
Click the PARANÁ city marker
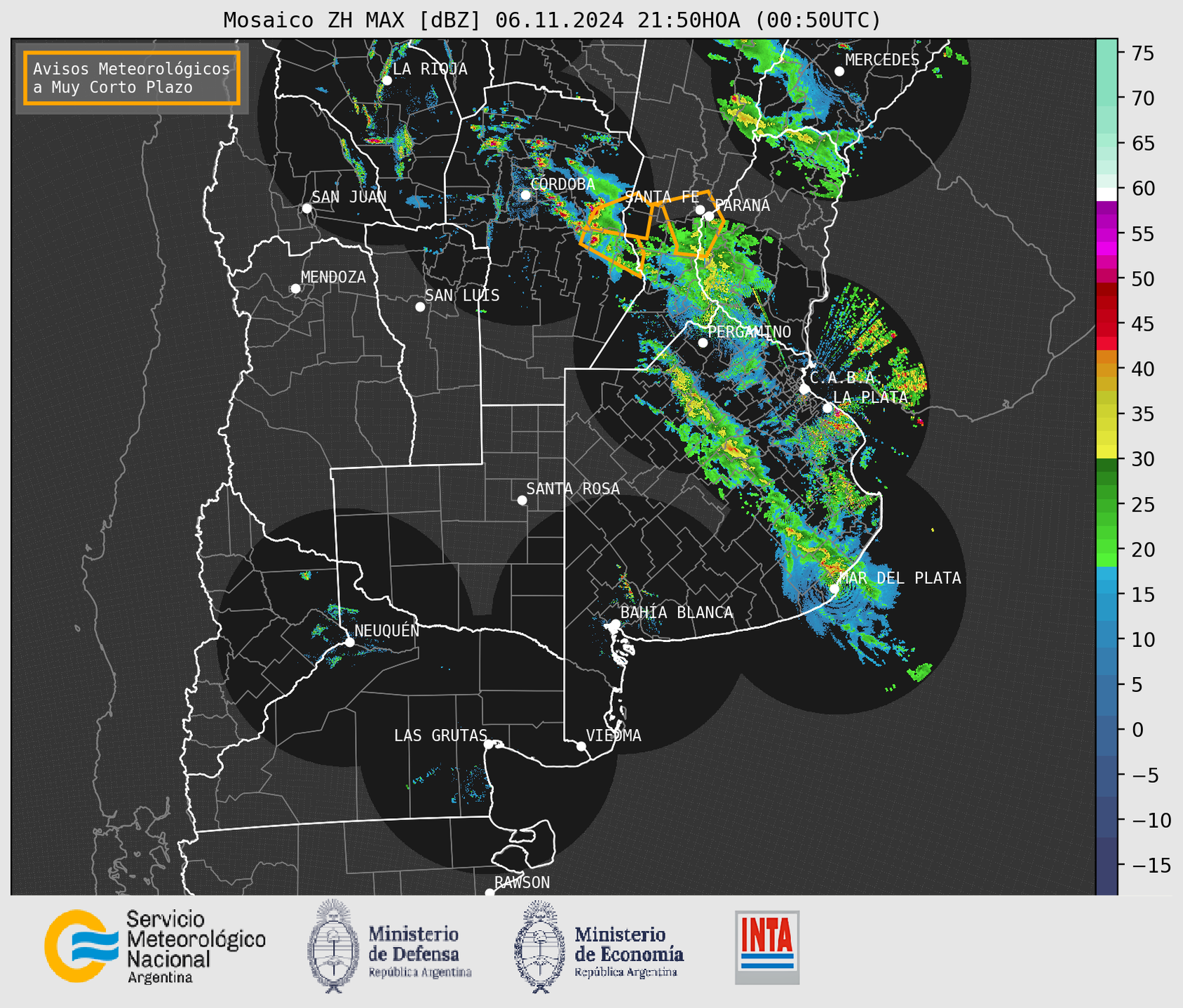tap(709, 217)
